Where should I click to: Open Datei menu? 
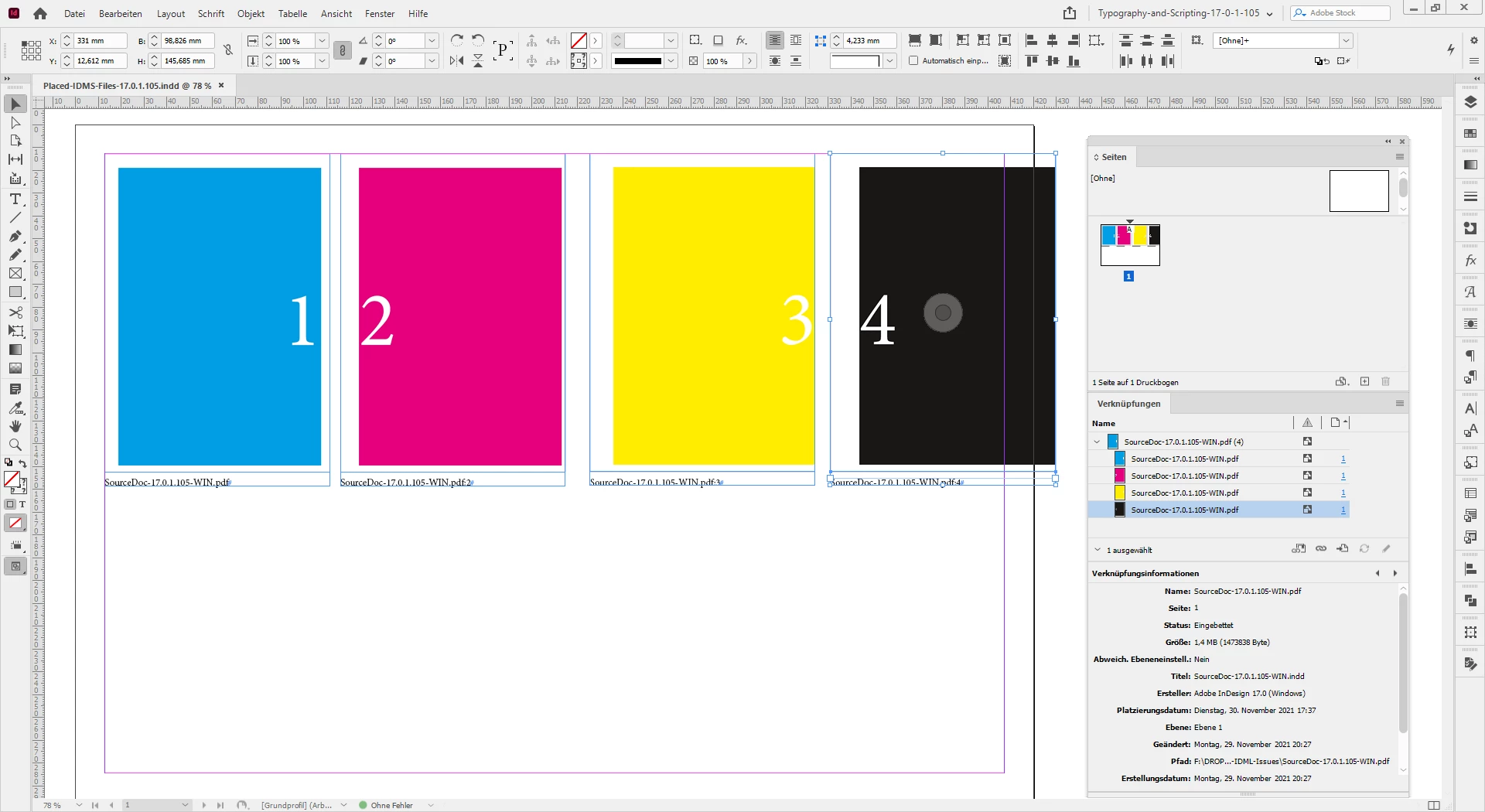74,13
